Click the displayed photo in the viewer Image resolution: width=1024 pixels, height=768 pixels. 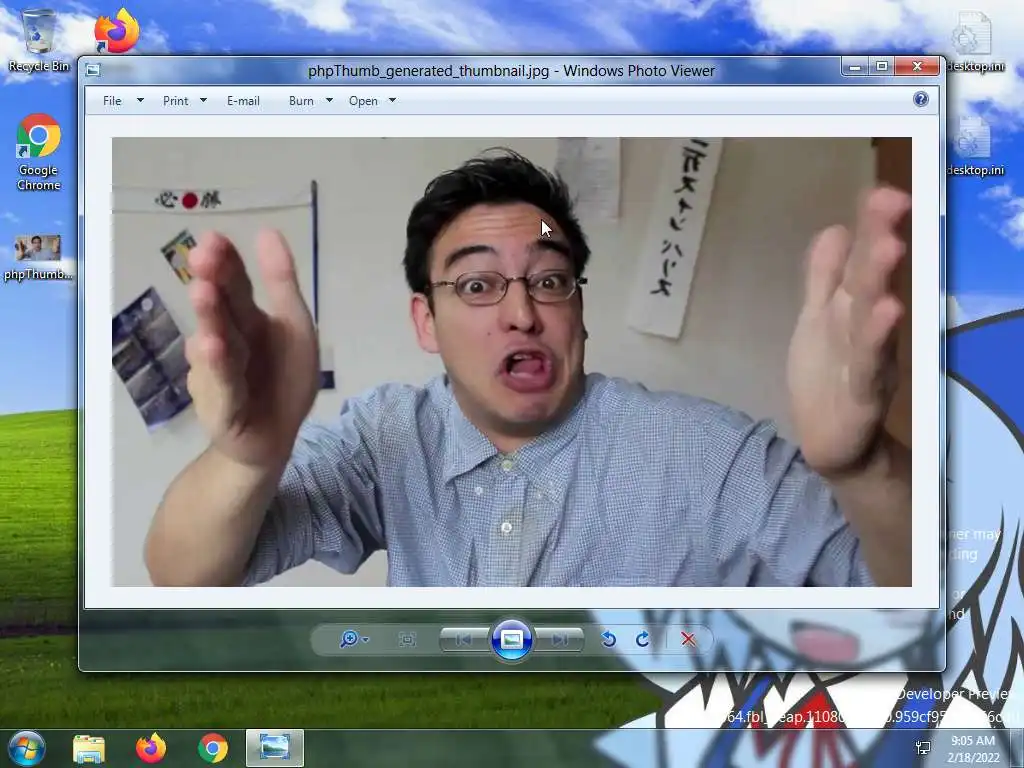coord(511,362)
